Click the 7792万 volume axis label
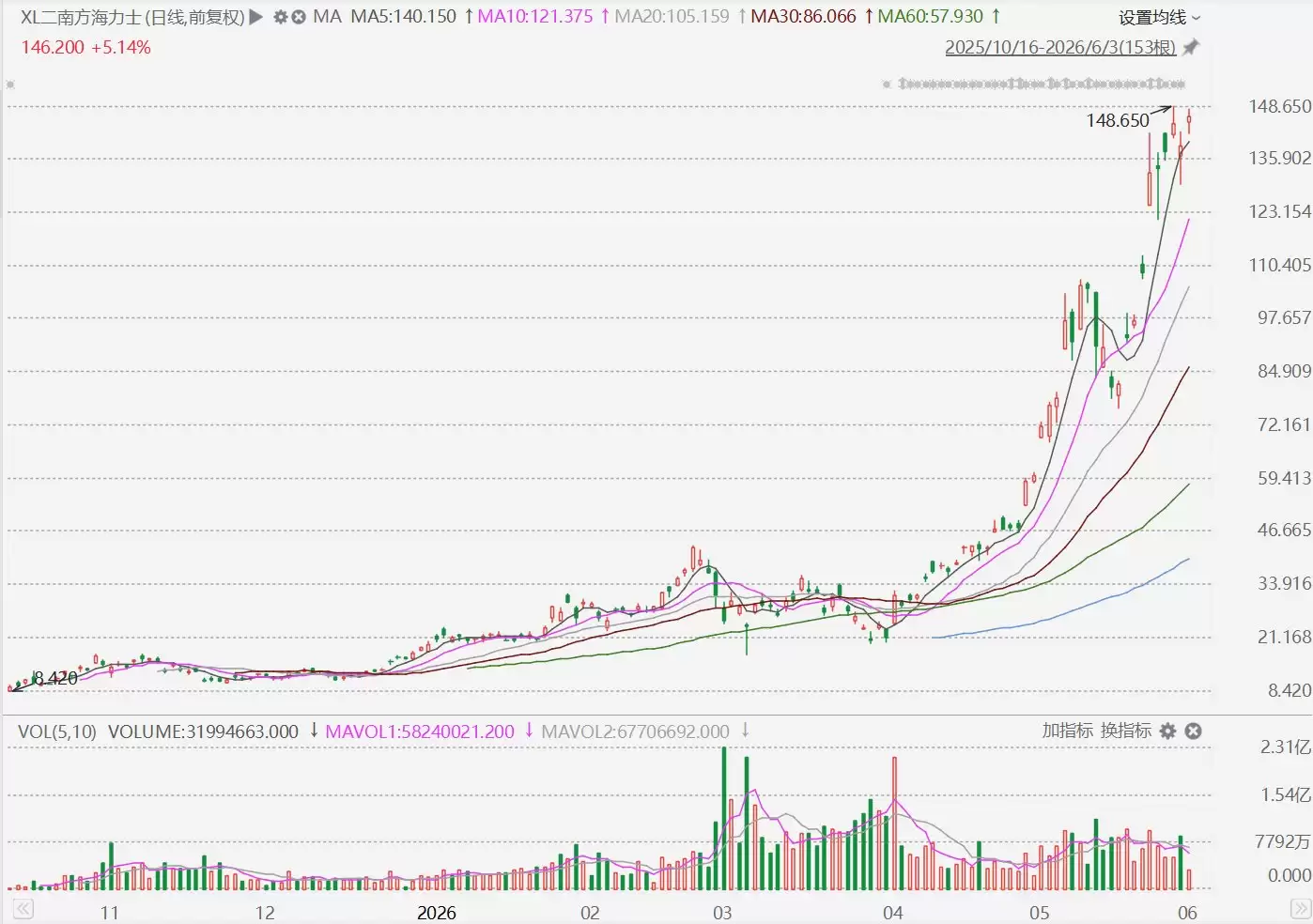This screenshot has height=924, width=1313. pos(1283,841)
